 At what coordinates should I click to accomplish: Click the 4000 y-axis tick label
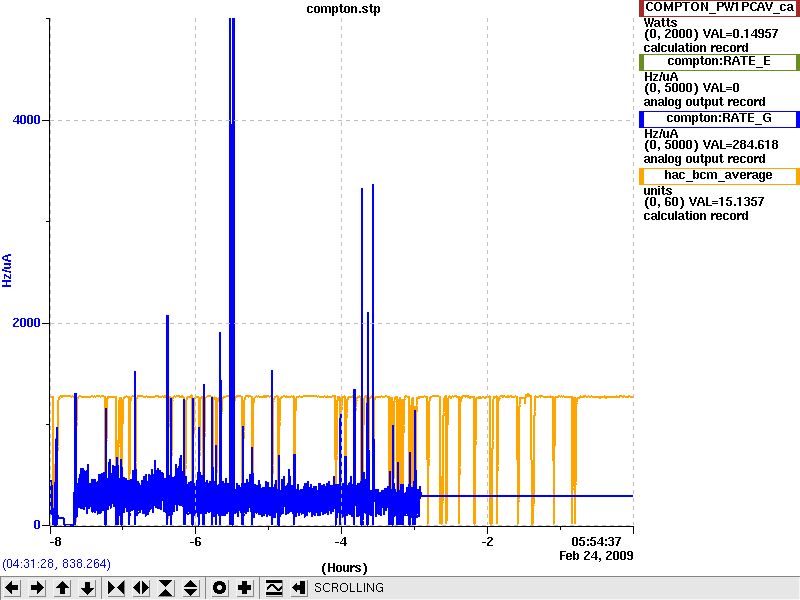click(x=26, y=120)
